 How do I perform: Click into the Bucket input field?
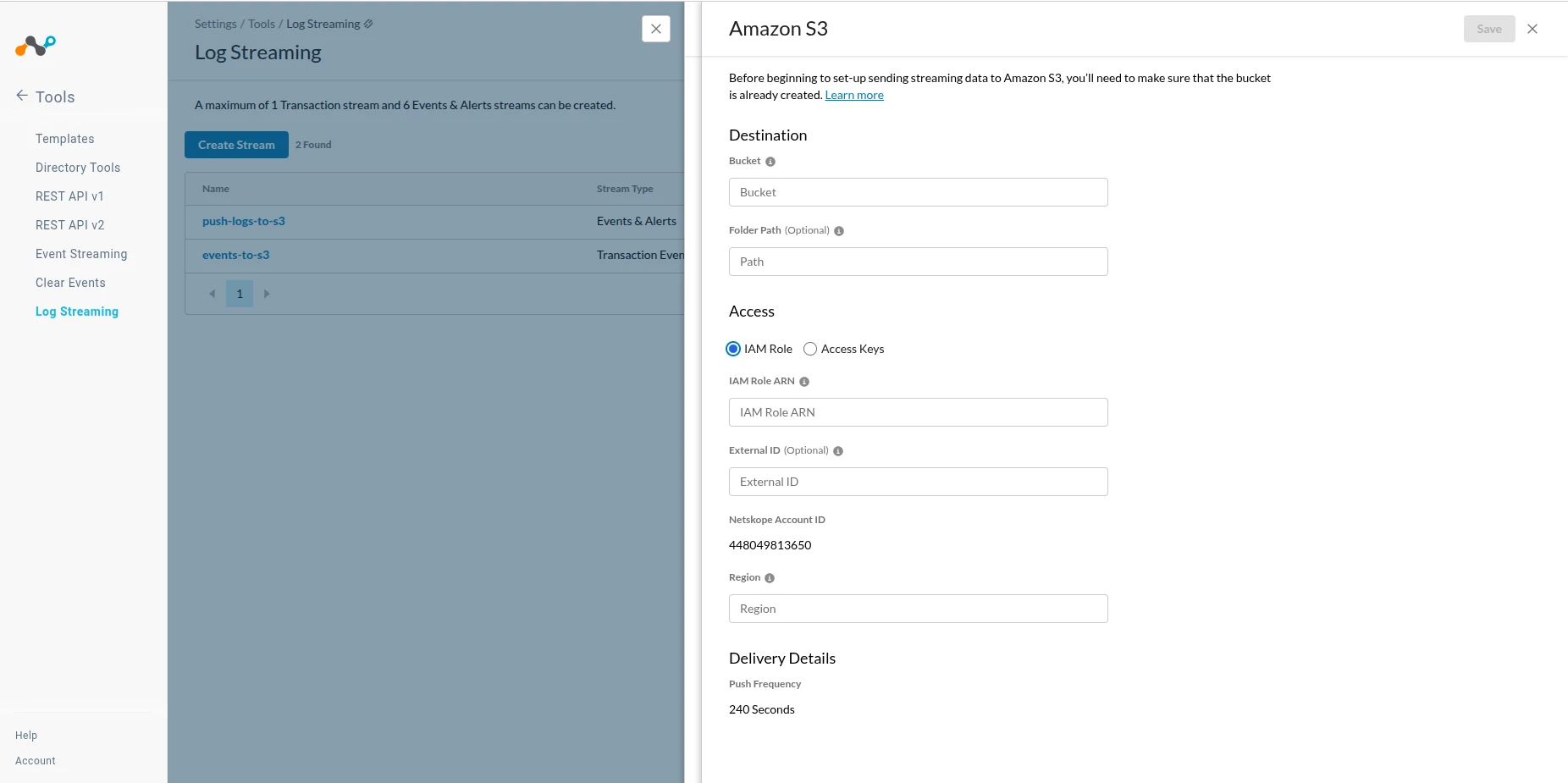click(918, 192)
